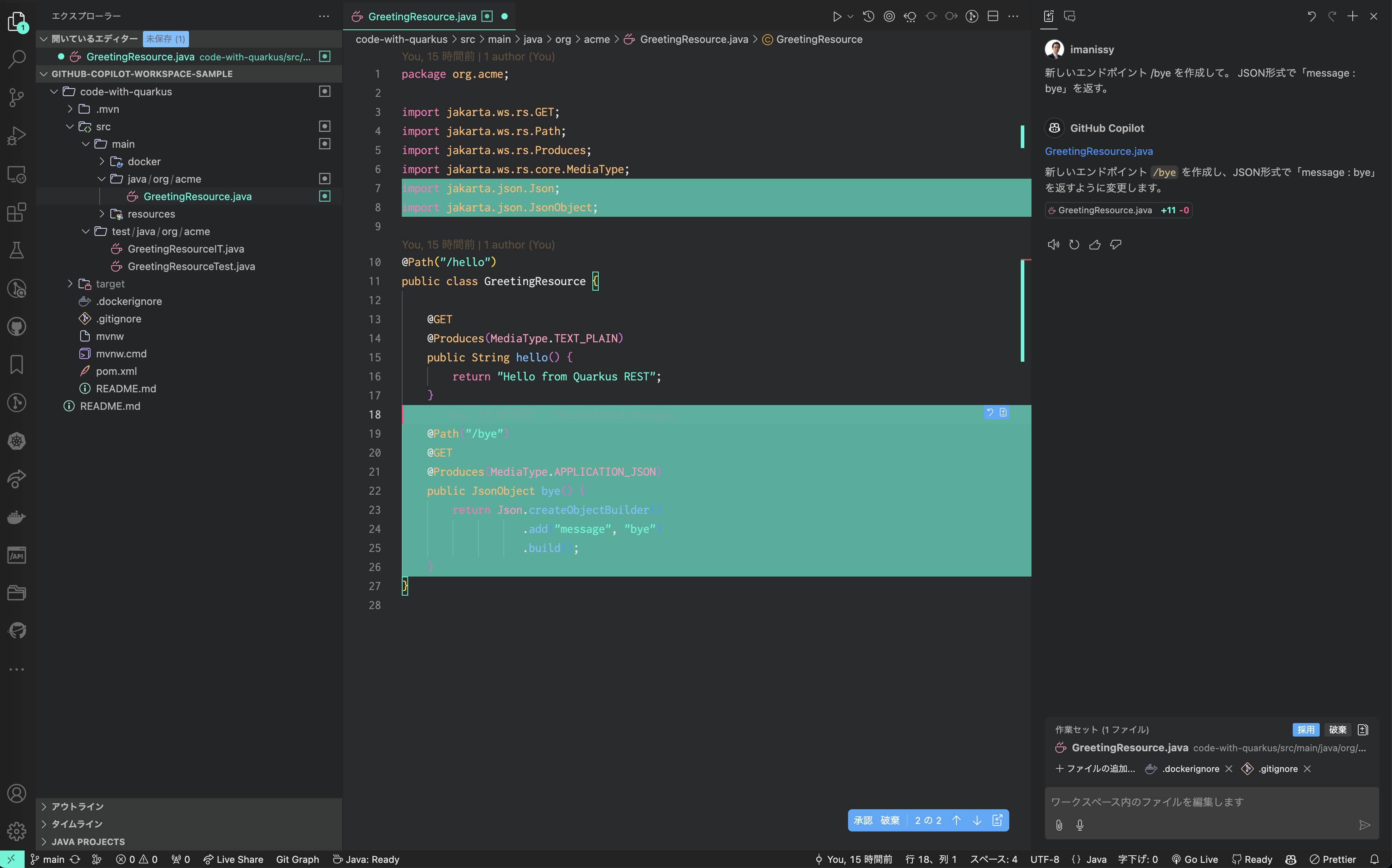
Task: Open pom.xml in the explorer
Action: (x=116, y=371)
